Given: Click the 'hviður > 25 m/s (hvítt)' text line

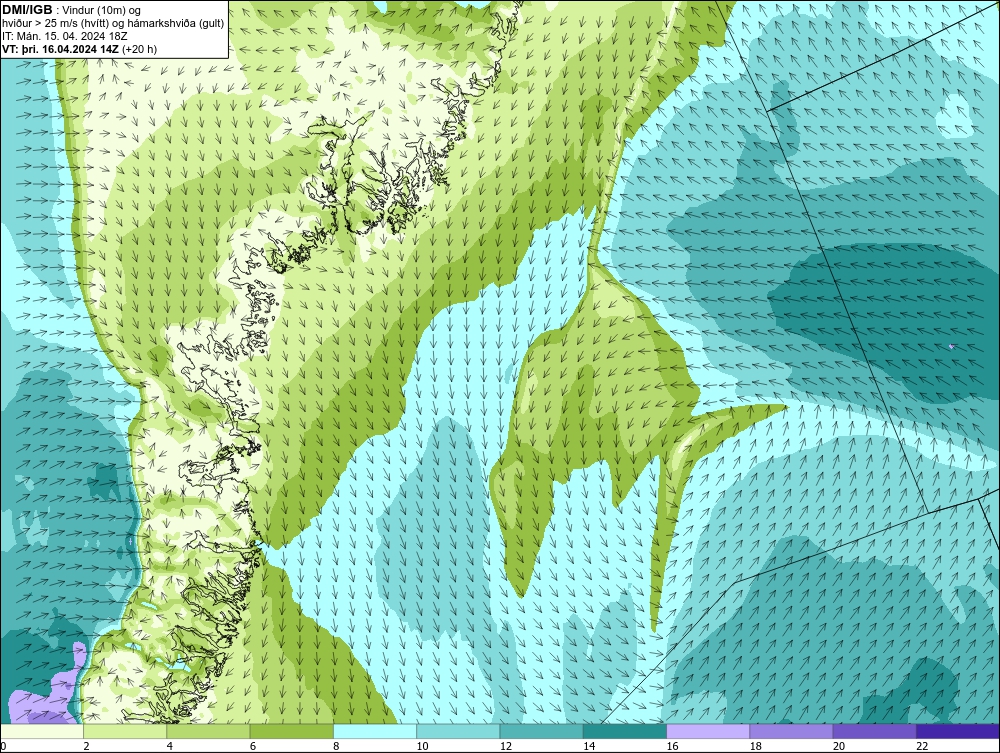Looking at the screenshot, I should 113,24.
